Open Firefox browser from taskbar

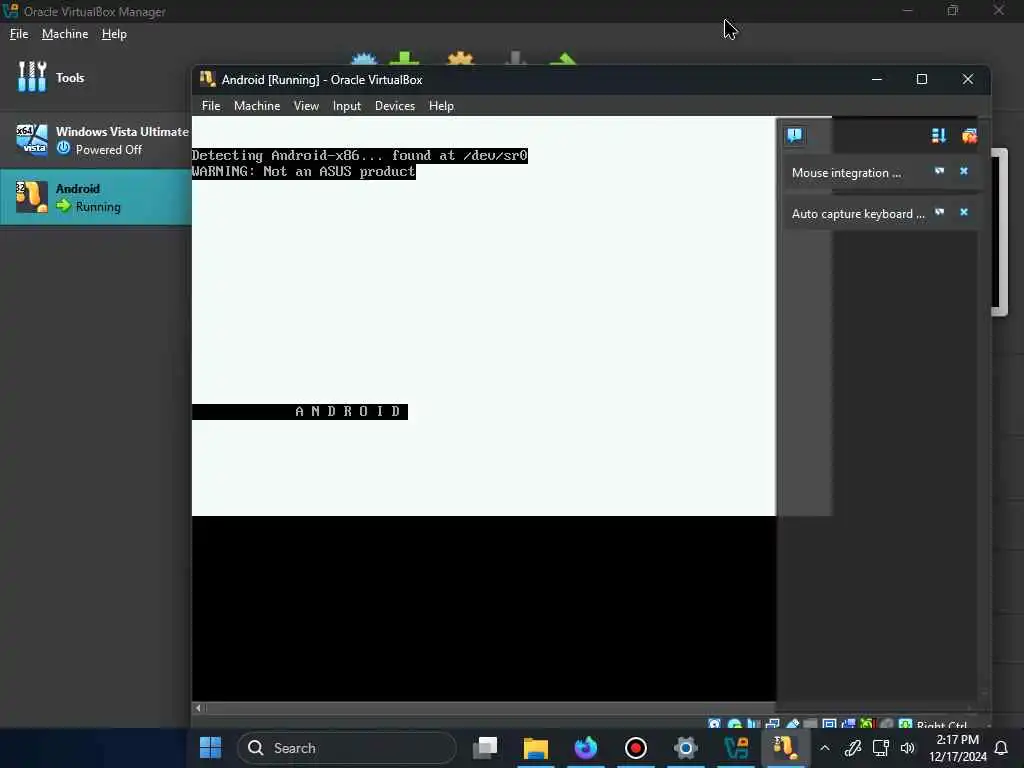[x=586, y=748]
